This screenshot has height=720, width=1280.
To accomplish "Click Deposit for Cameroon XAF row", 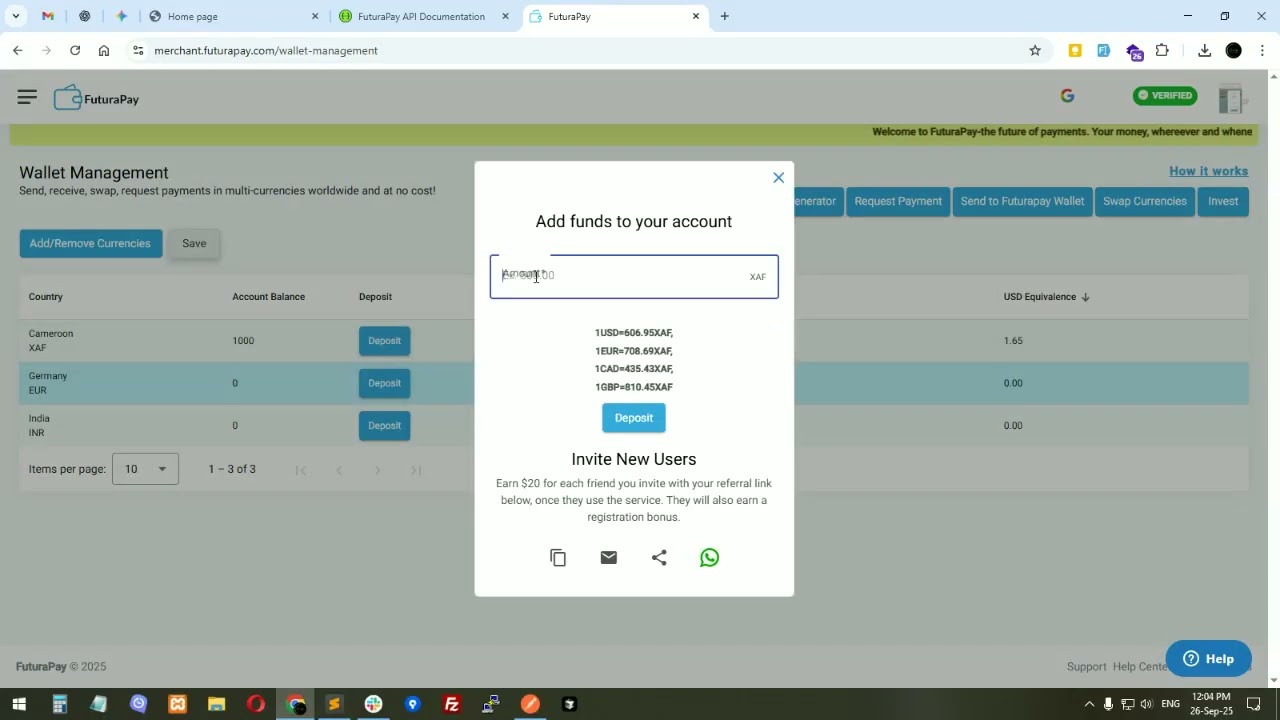I will [x=384, y=341].
